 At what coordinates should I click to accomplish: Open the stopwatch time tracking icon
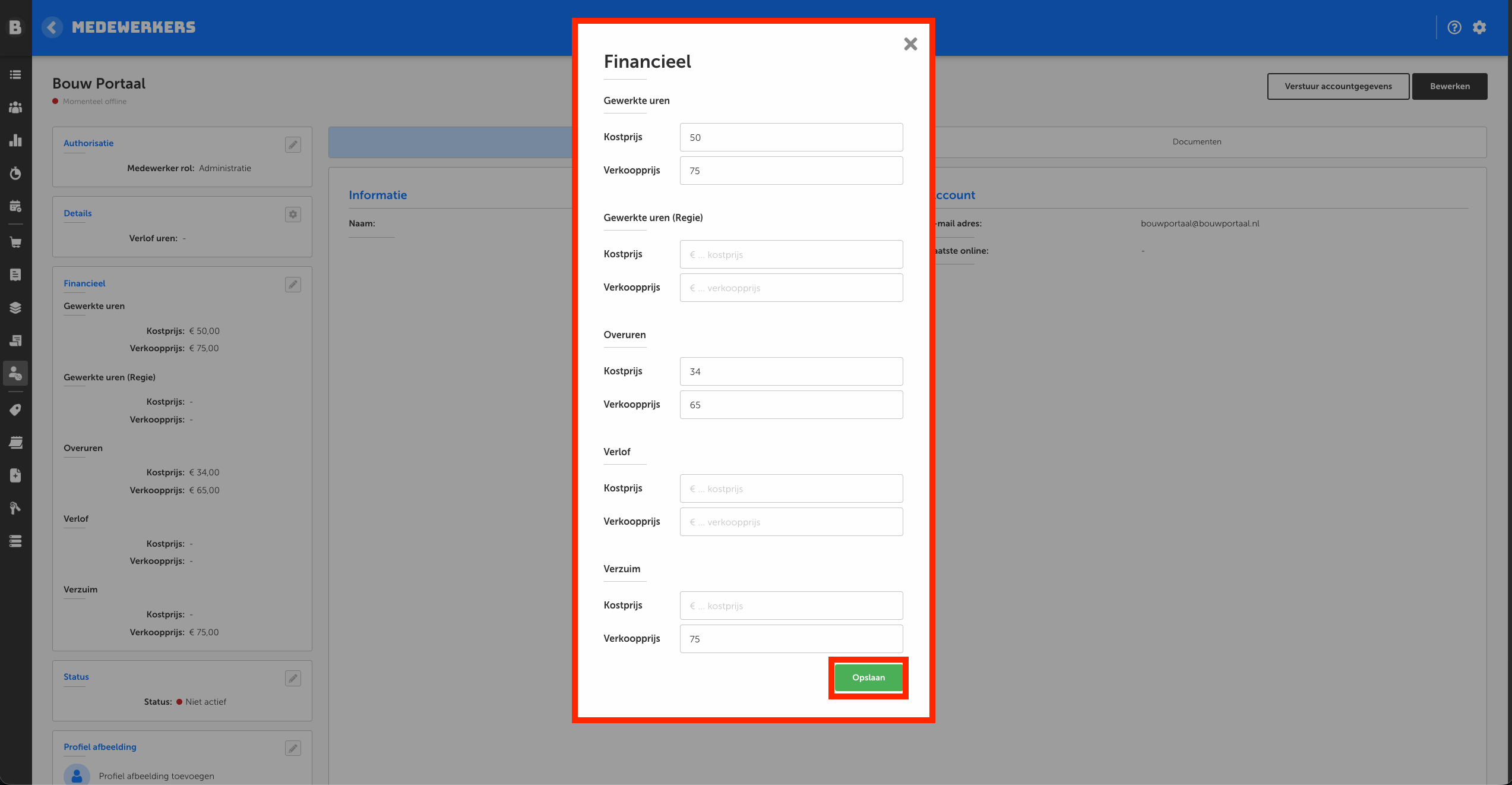(15, 174)
